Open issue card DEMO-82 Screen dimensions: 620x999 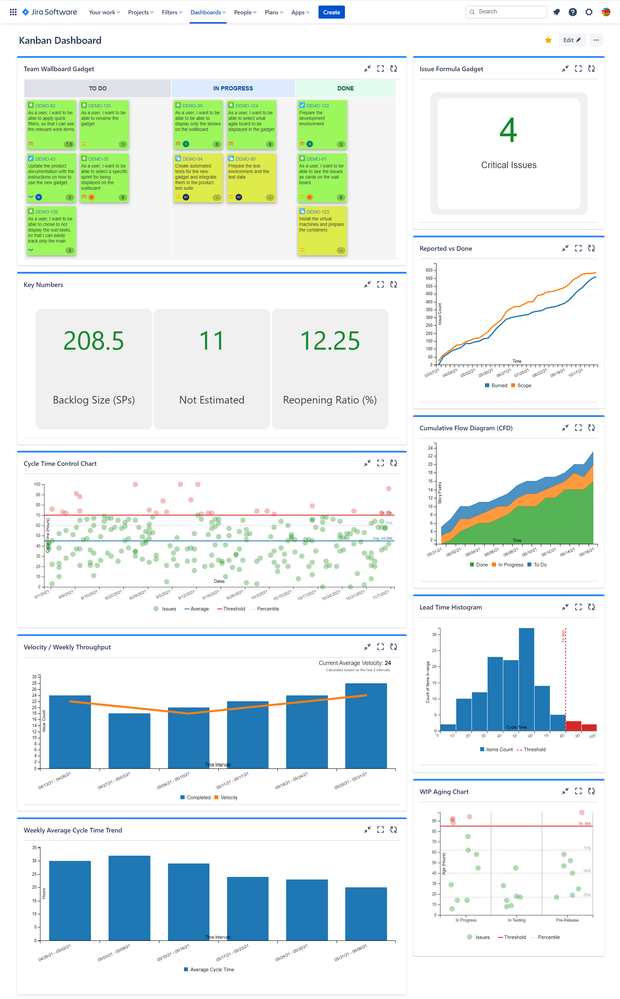(x=51, y=124)
